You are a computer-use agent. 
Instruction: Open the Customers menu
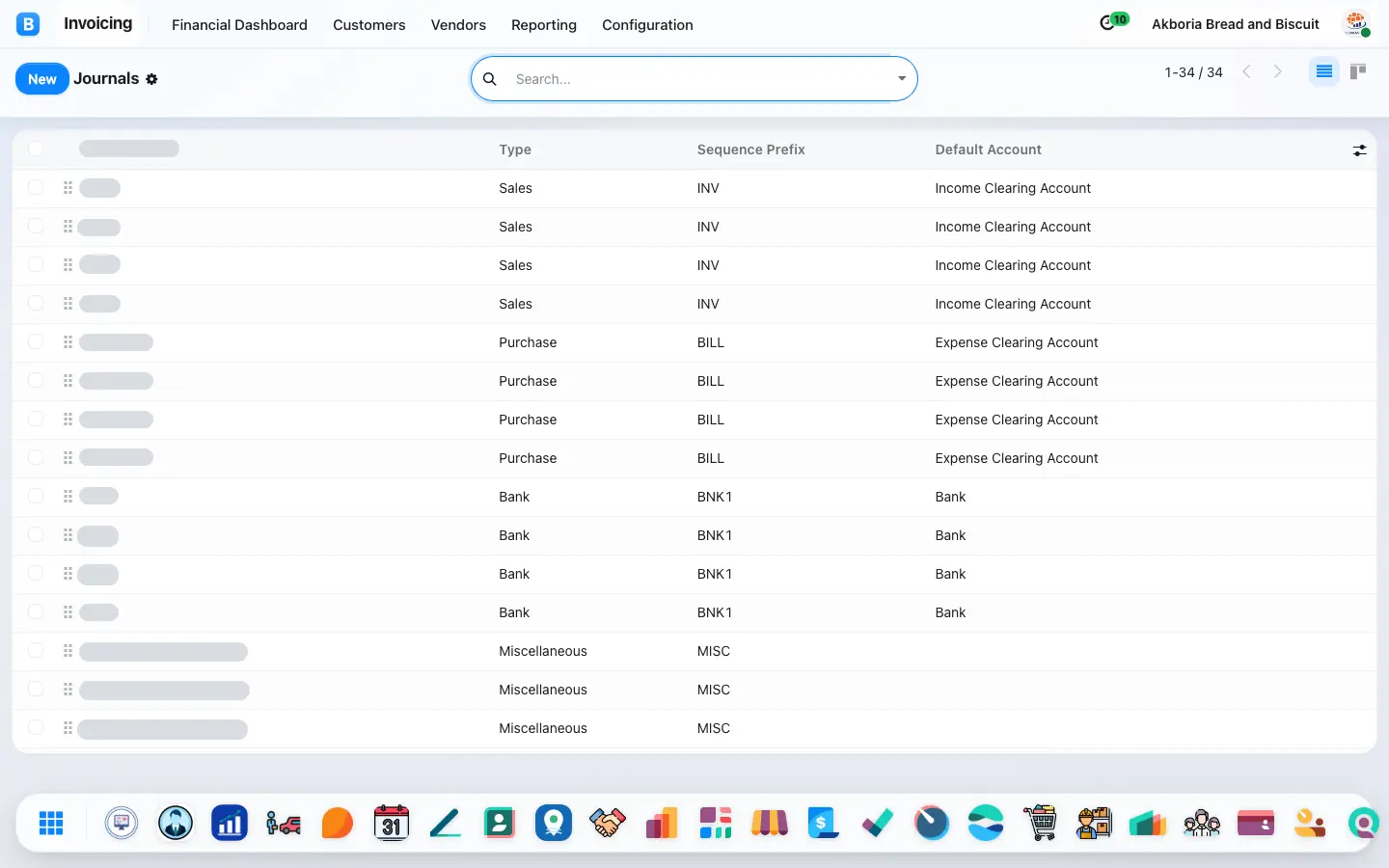click(369, 25)
